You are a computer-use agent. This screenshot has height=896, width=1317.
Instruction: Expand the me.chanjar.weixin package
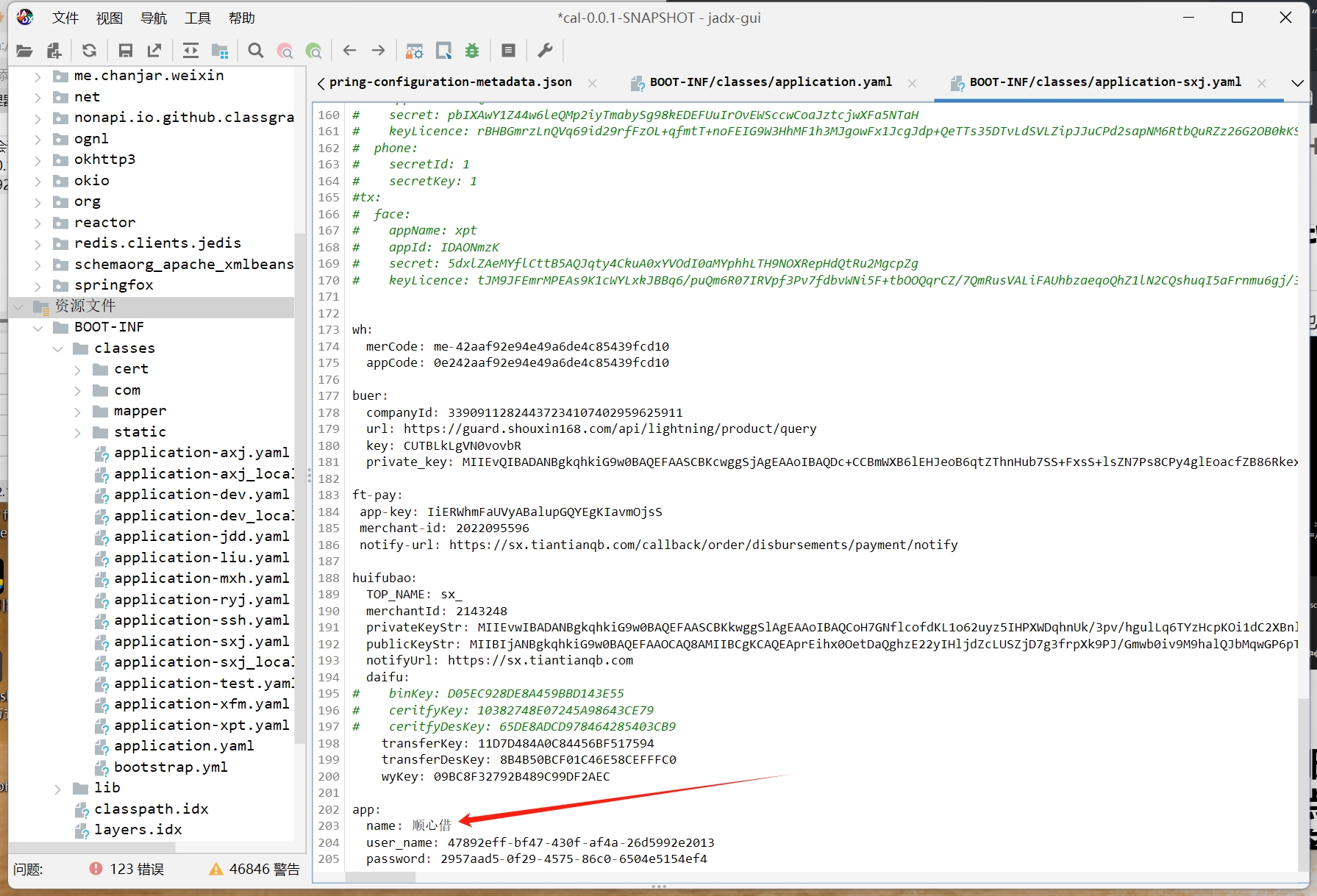[x=38, y=76]
